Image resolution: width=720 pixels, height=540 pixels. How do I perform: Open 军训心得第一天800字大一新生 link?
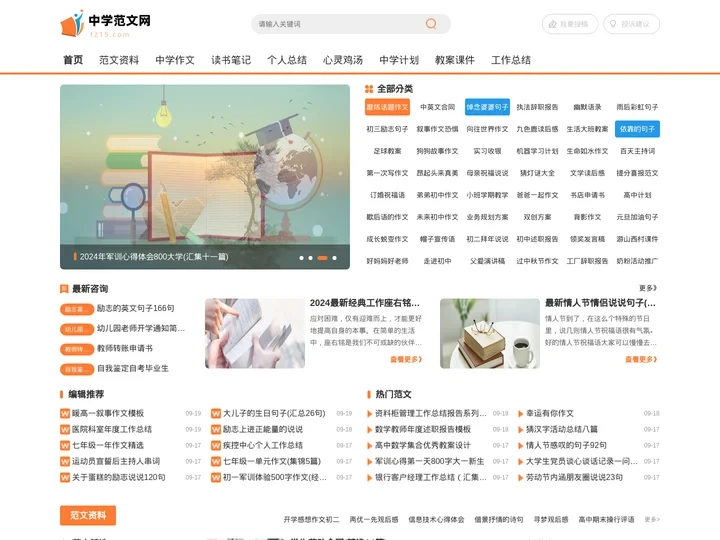(x=430, y=461)
